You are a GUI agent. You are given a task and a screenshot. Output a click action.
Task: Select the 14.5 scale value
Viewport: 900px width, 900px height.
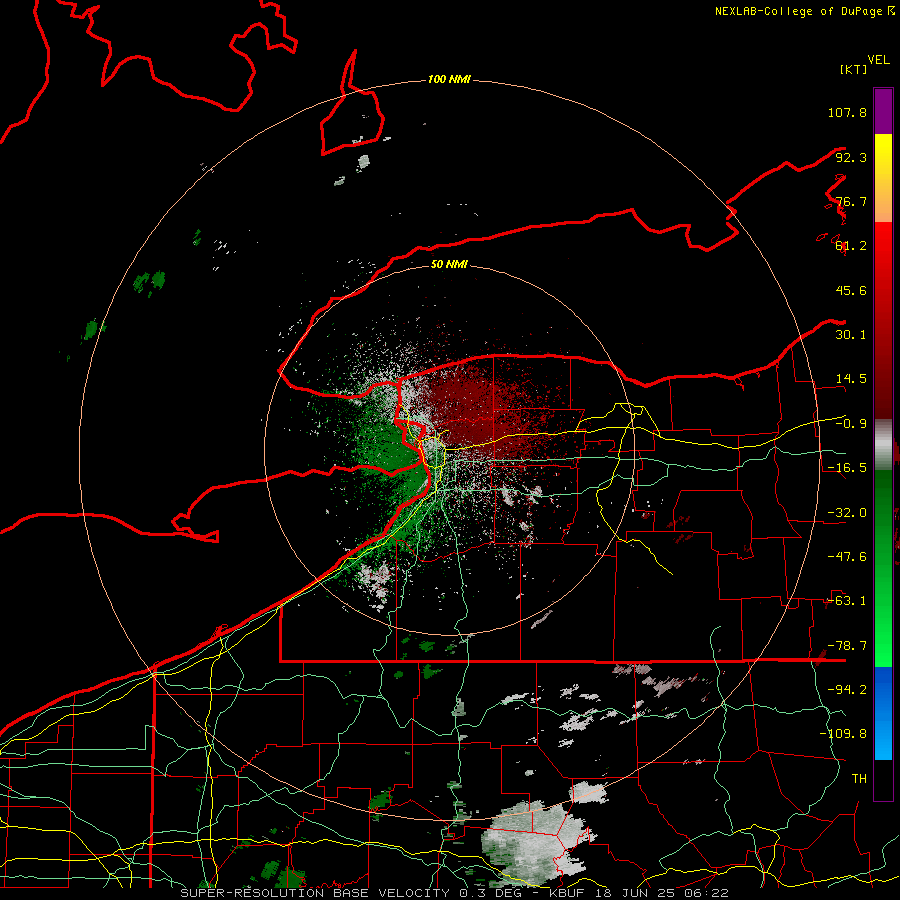pos(851,379)
